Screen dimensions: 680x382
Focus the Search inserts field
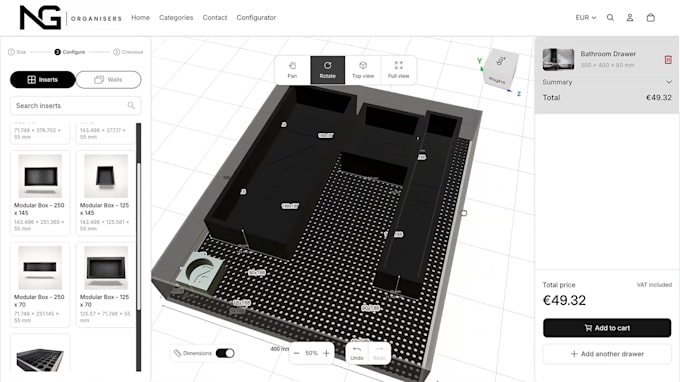[x=75, y=105]
